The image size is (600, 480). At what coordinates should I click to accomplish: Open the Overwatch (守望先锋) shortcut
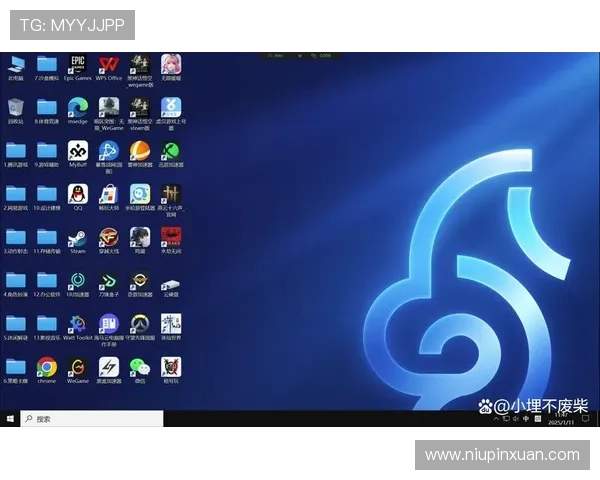pos(140,324)
